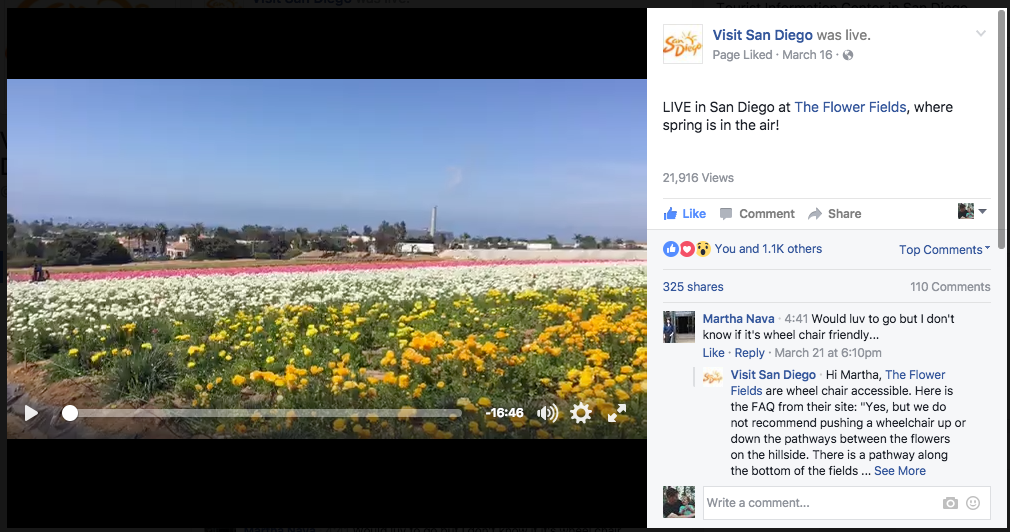Open the comment-as profile selector dropdown

point(972,211)
